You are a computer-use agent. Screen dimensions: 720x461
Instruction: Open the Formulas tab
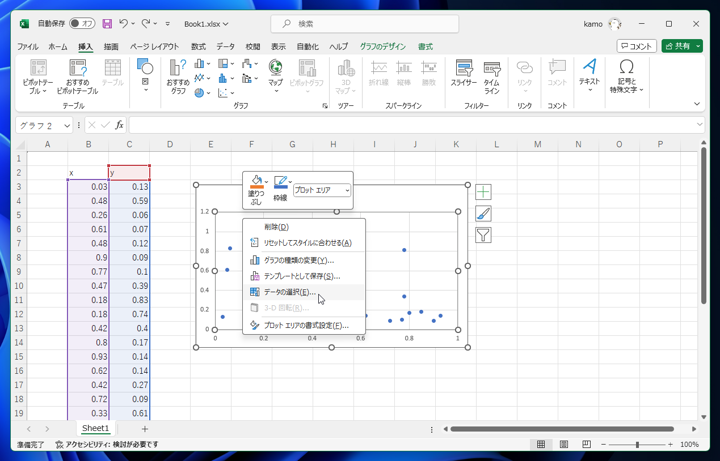pos(198,46)
